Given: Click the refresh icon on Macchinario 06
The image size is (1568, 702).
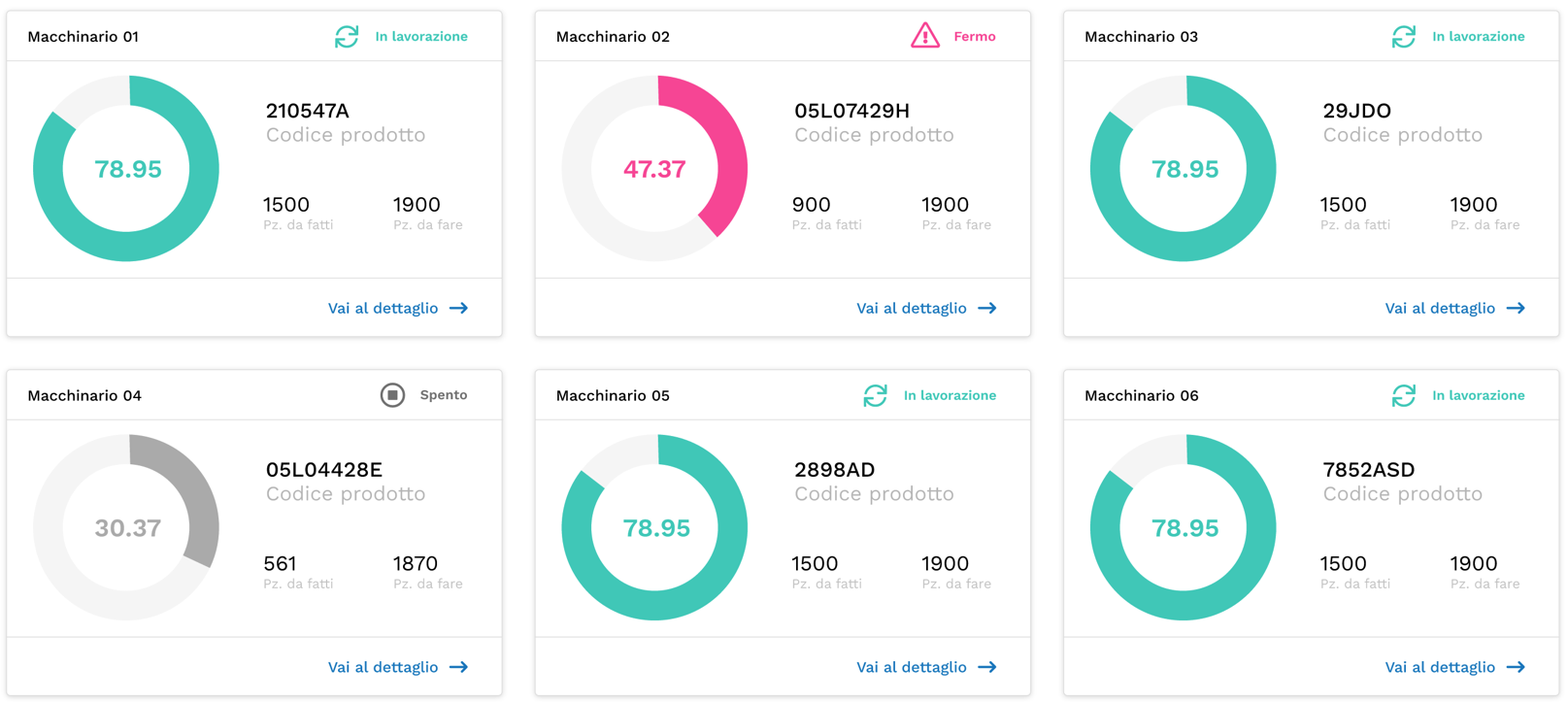Looking at the screenshot, I should point(1404,395).
